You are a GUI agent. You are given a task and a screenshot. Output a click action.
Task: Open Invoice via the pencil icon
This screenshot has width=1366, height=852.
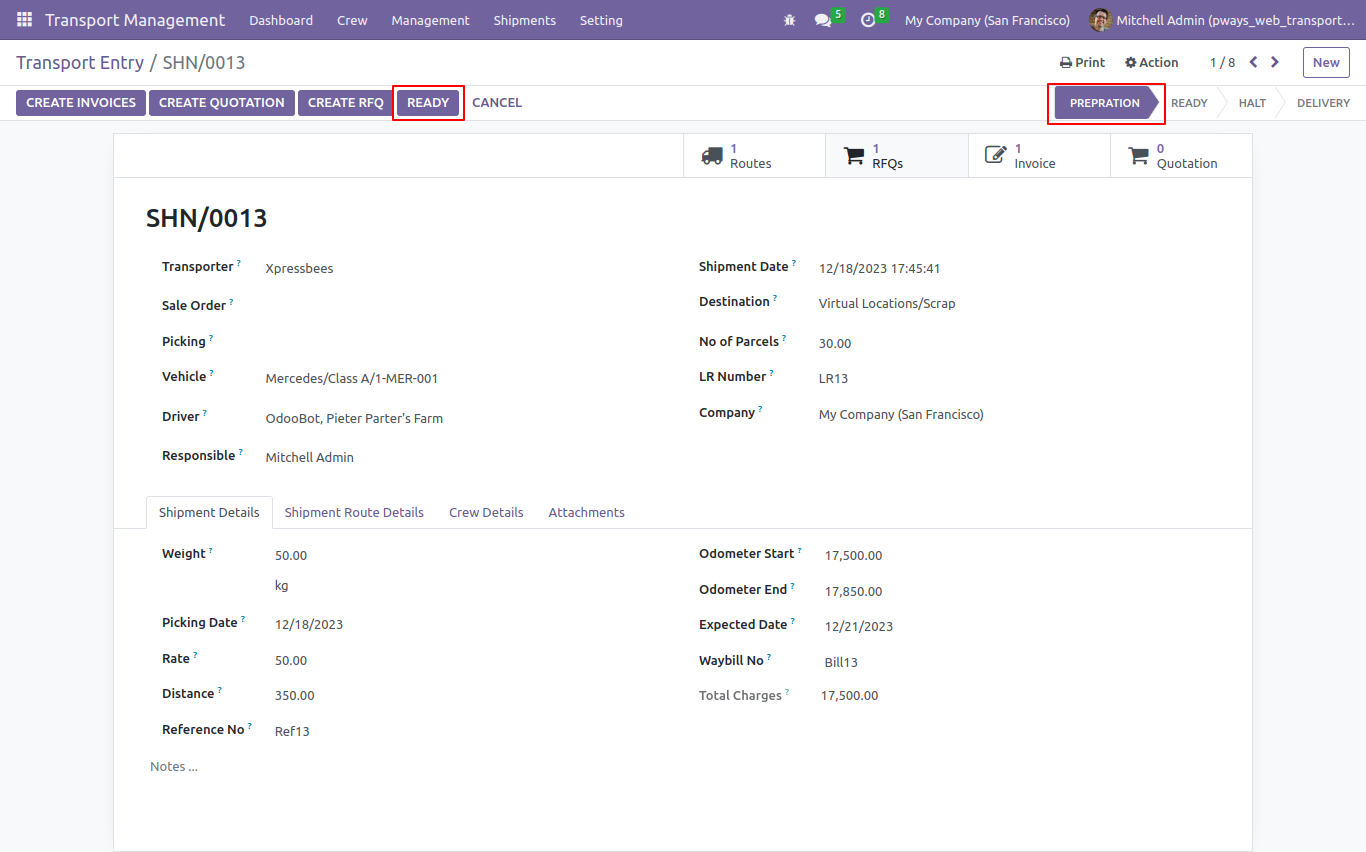(x=996, y=156)
